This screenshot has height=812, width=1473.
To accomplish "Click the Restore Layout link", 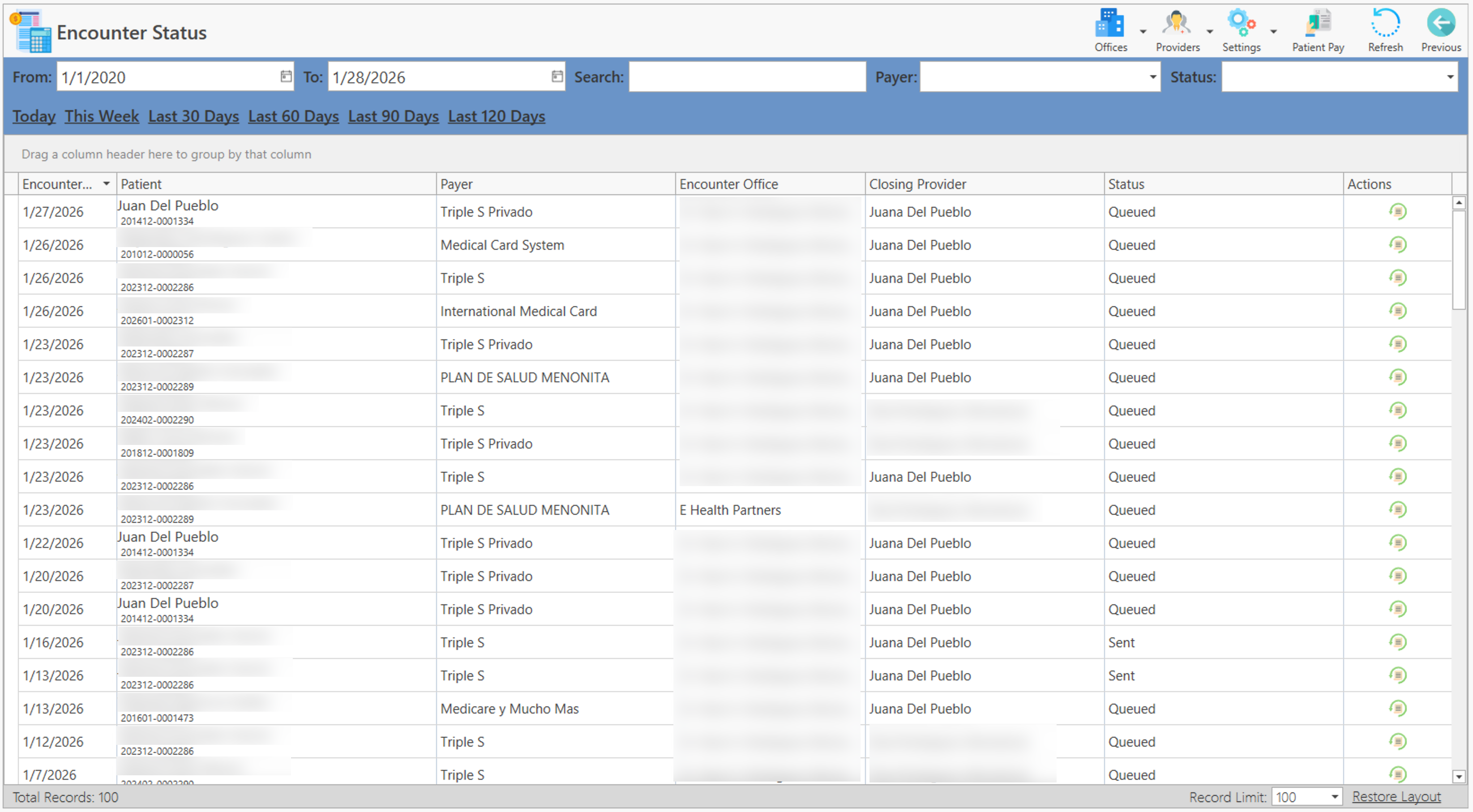I will [1396, 797].
